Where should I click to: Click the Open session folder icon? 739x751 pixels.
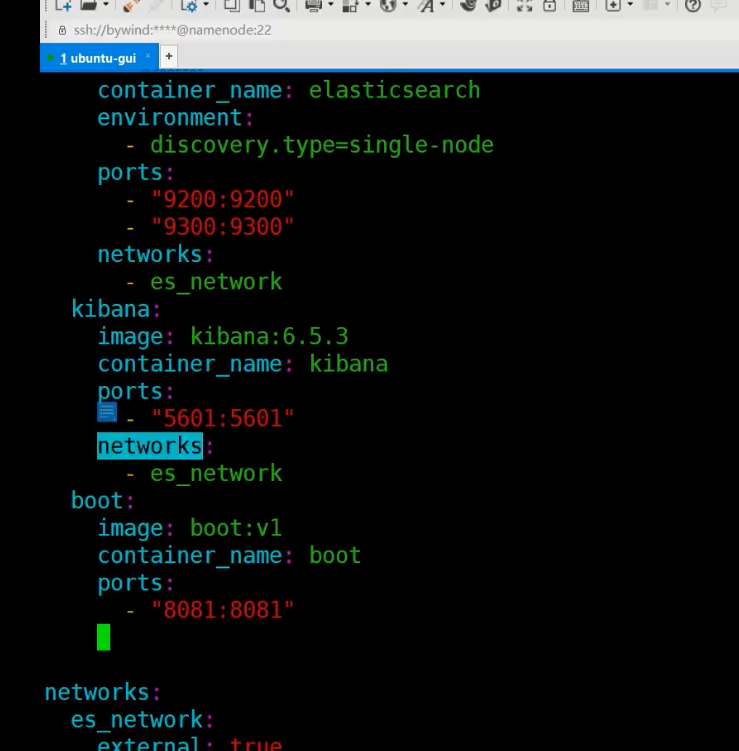(x=88, y=5)
